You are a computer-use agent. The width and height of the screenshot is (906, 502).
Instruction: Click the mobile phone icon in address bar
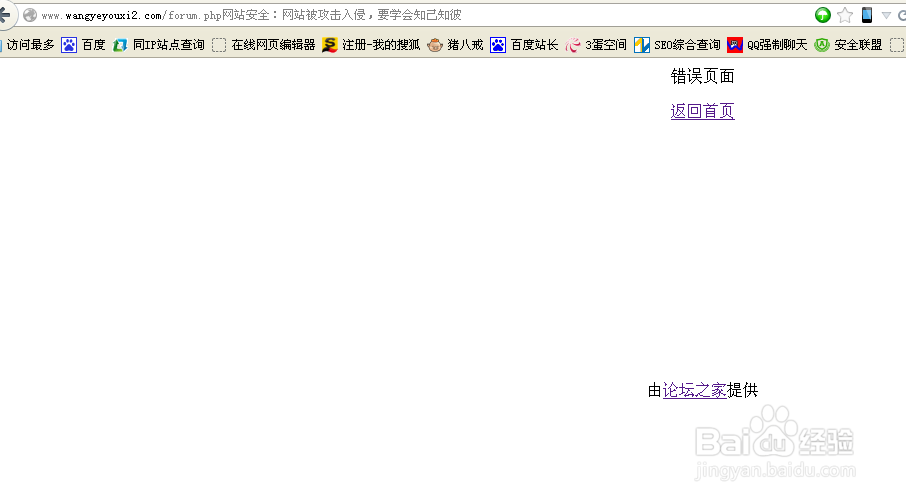pos(867,15)
